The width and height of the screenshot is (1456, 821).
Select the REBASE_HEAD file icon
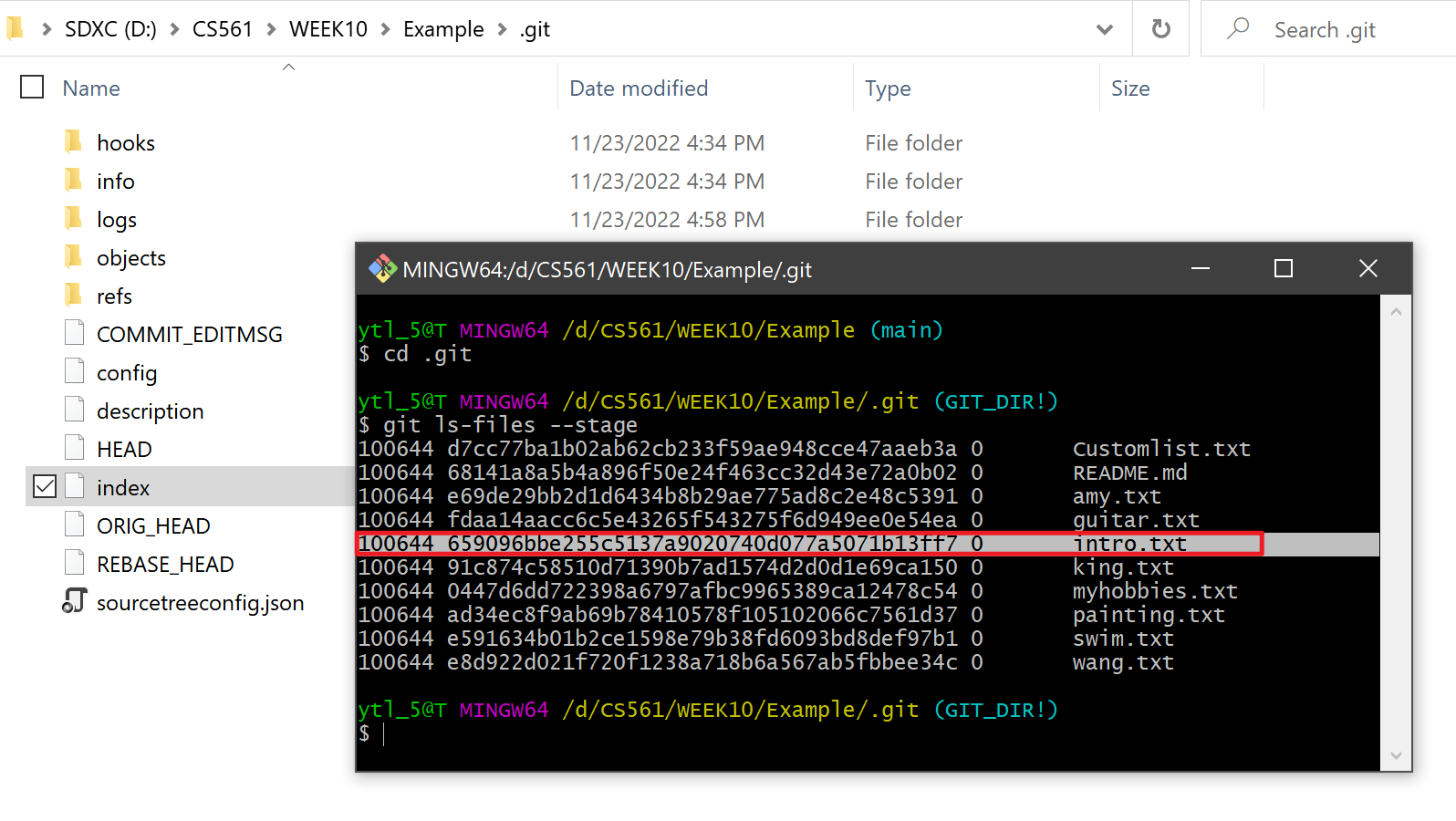75,563
